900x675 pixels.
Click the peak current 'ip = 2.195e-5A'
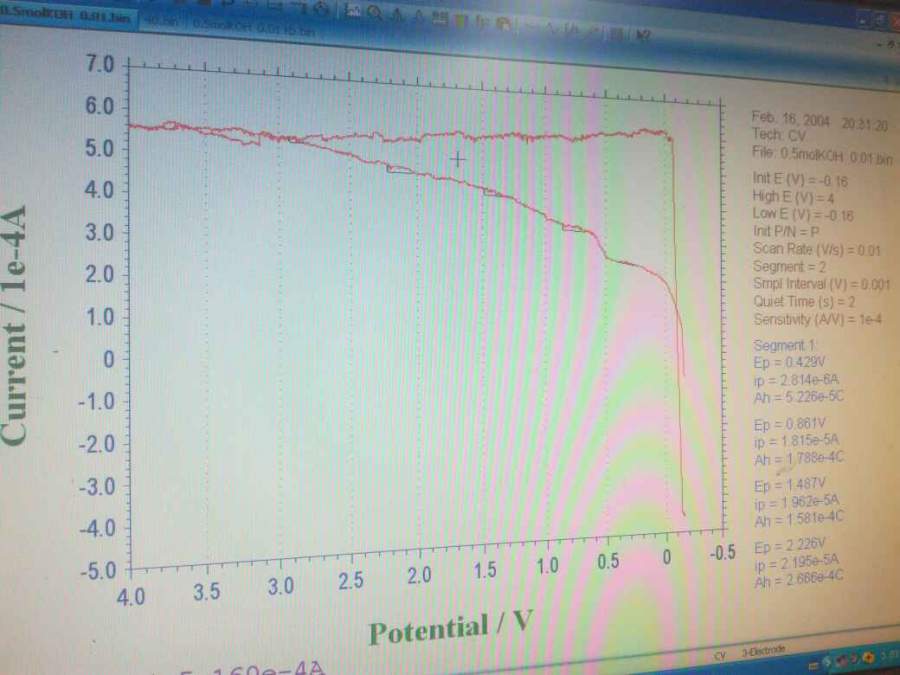796,562
